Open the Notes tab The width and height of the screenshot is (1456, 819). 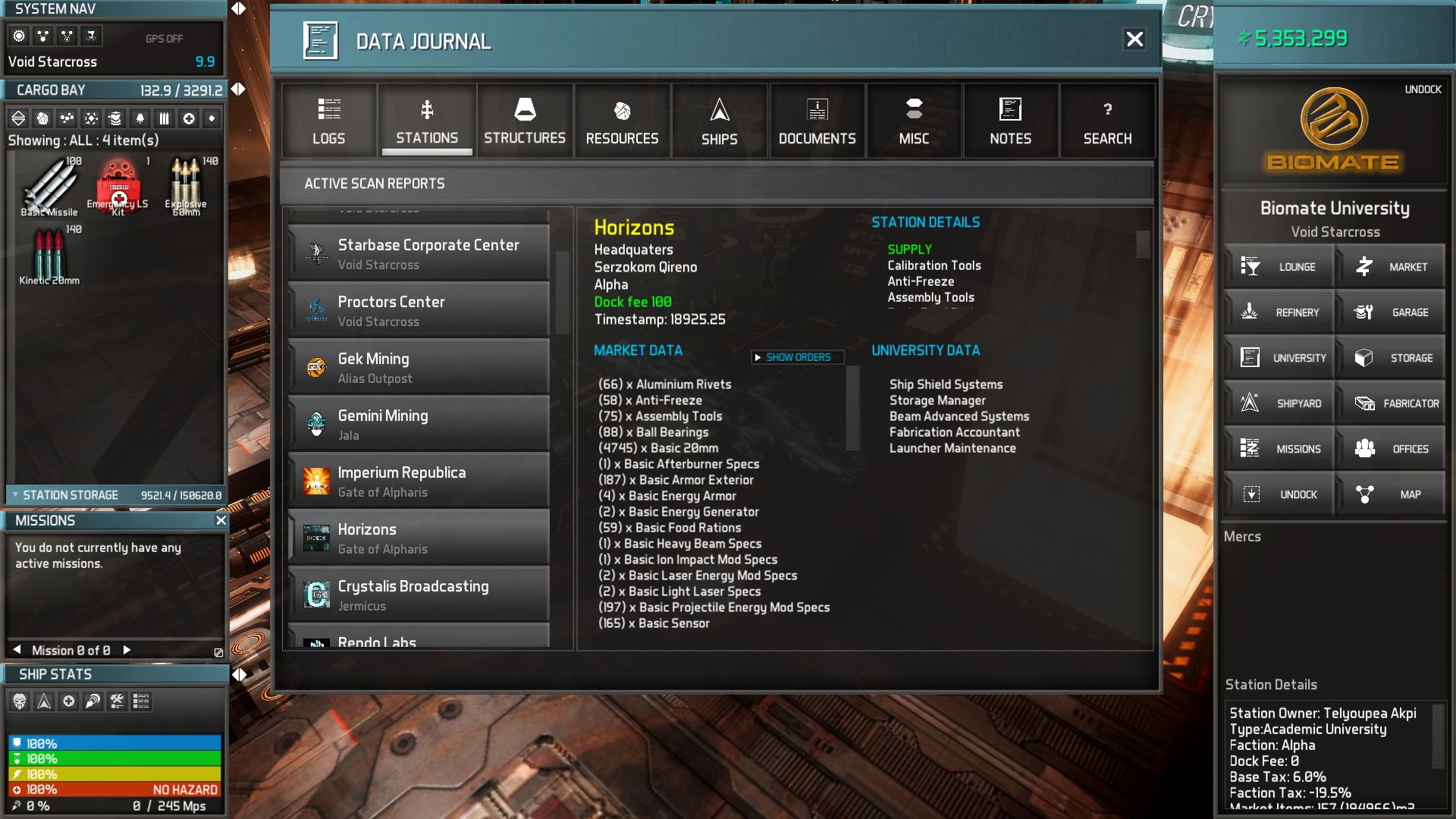click(1010, 121)
